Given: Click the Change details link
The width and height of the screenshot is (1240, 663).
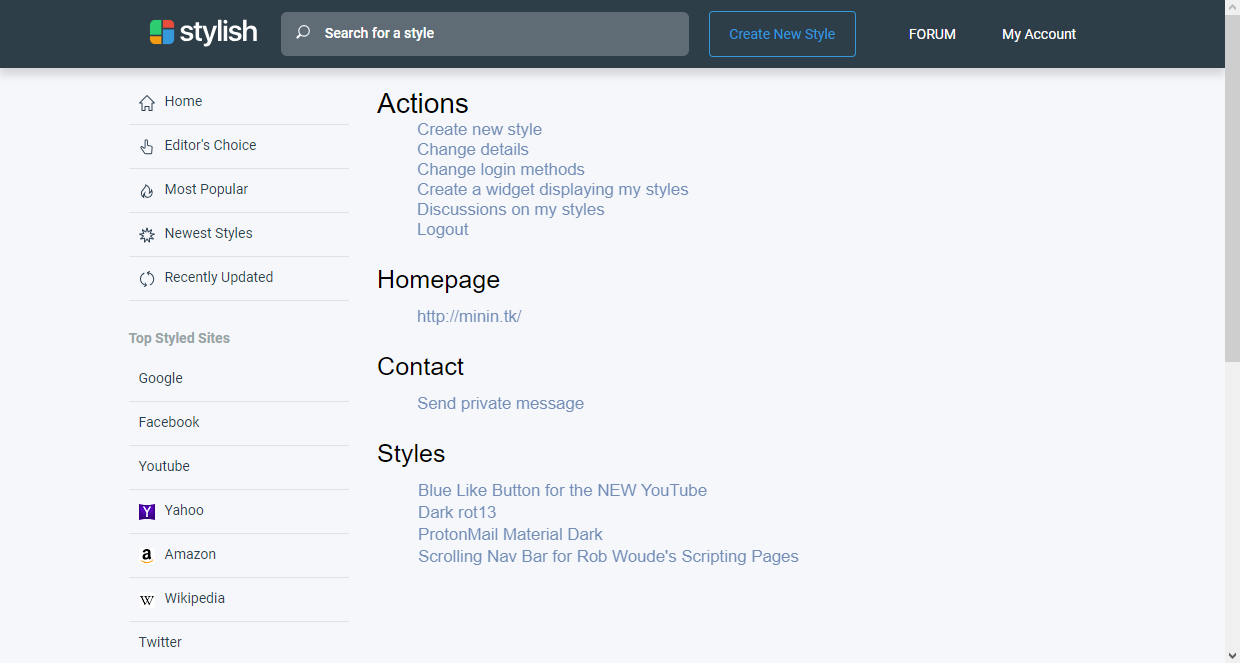Looking at the screenshot, I should (473, 149).
